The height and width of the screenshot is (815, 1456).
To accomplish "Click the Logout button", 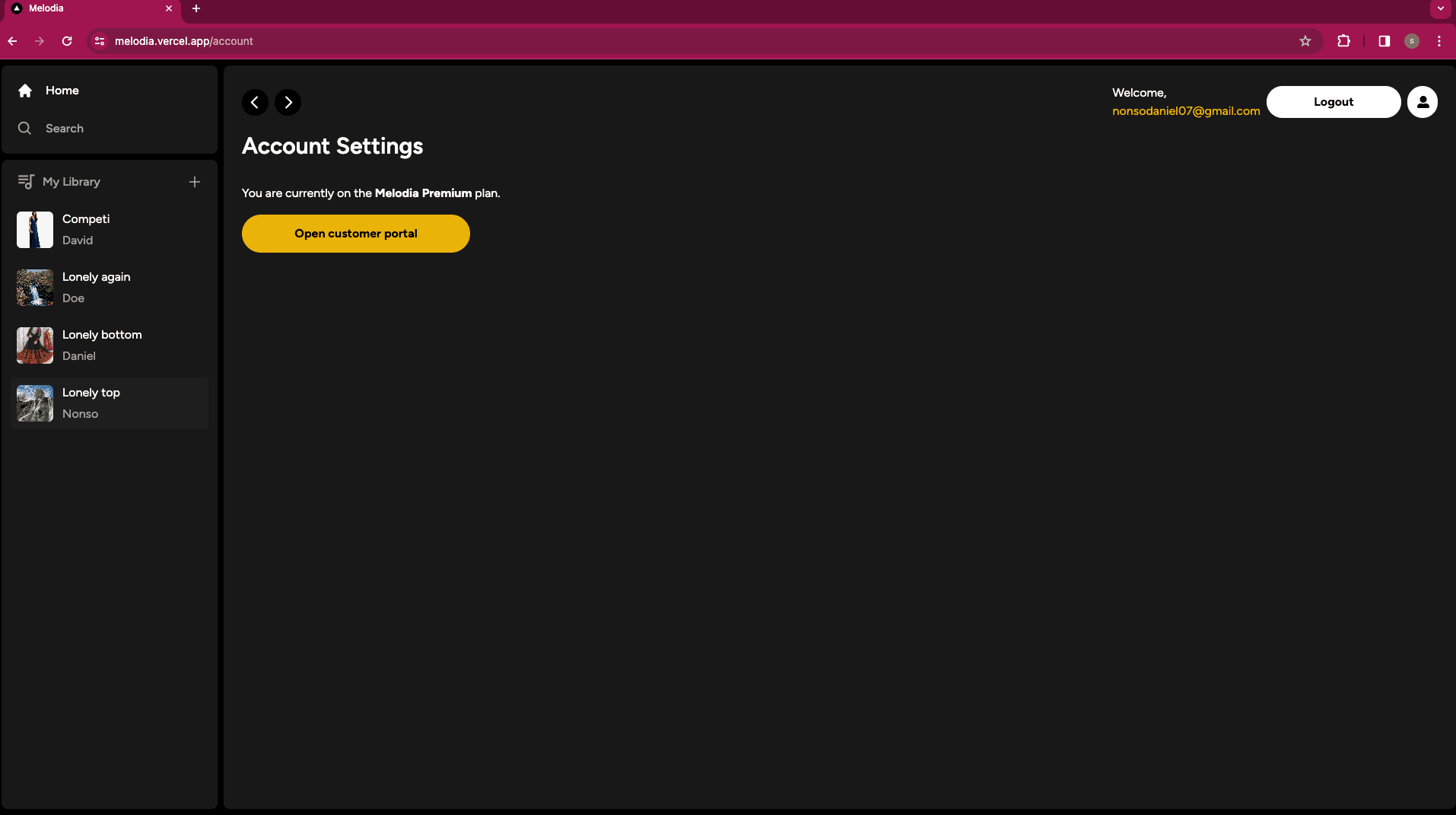I will (1333, 102).
